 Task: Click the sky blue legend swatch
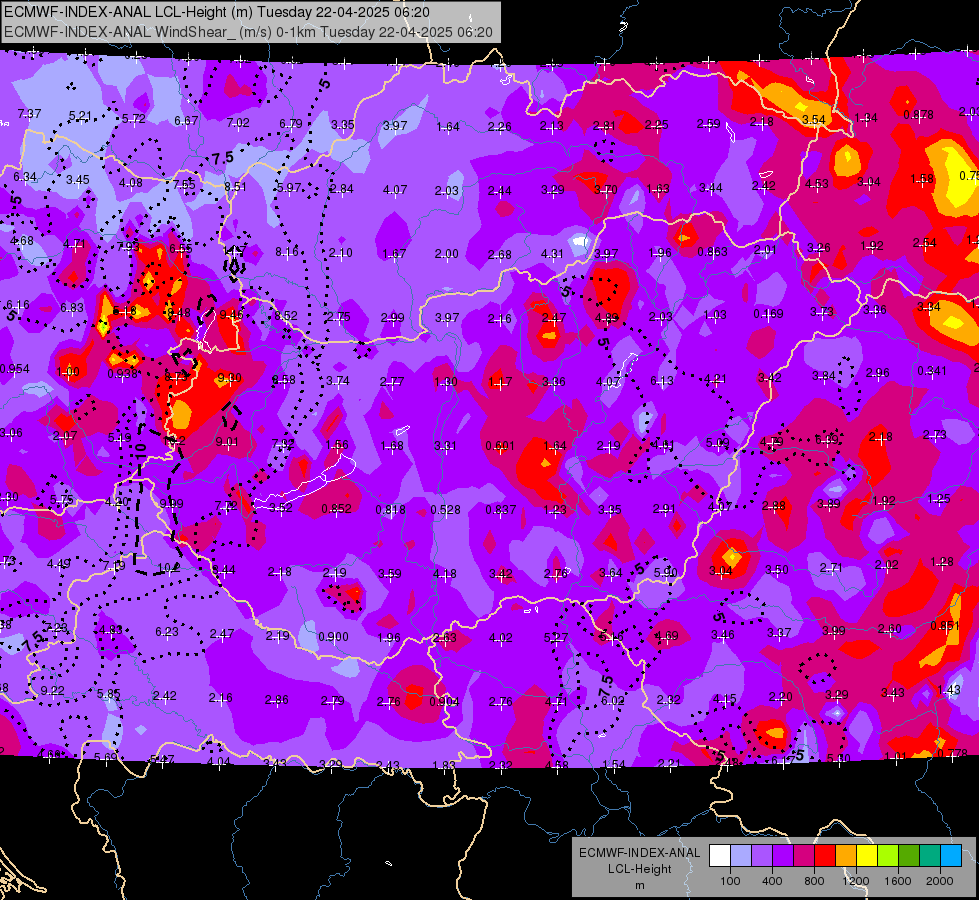pyautogui.click(x=951, y=856)
